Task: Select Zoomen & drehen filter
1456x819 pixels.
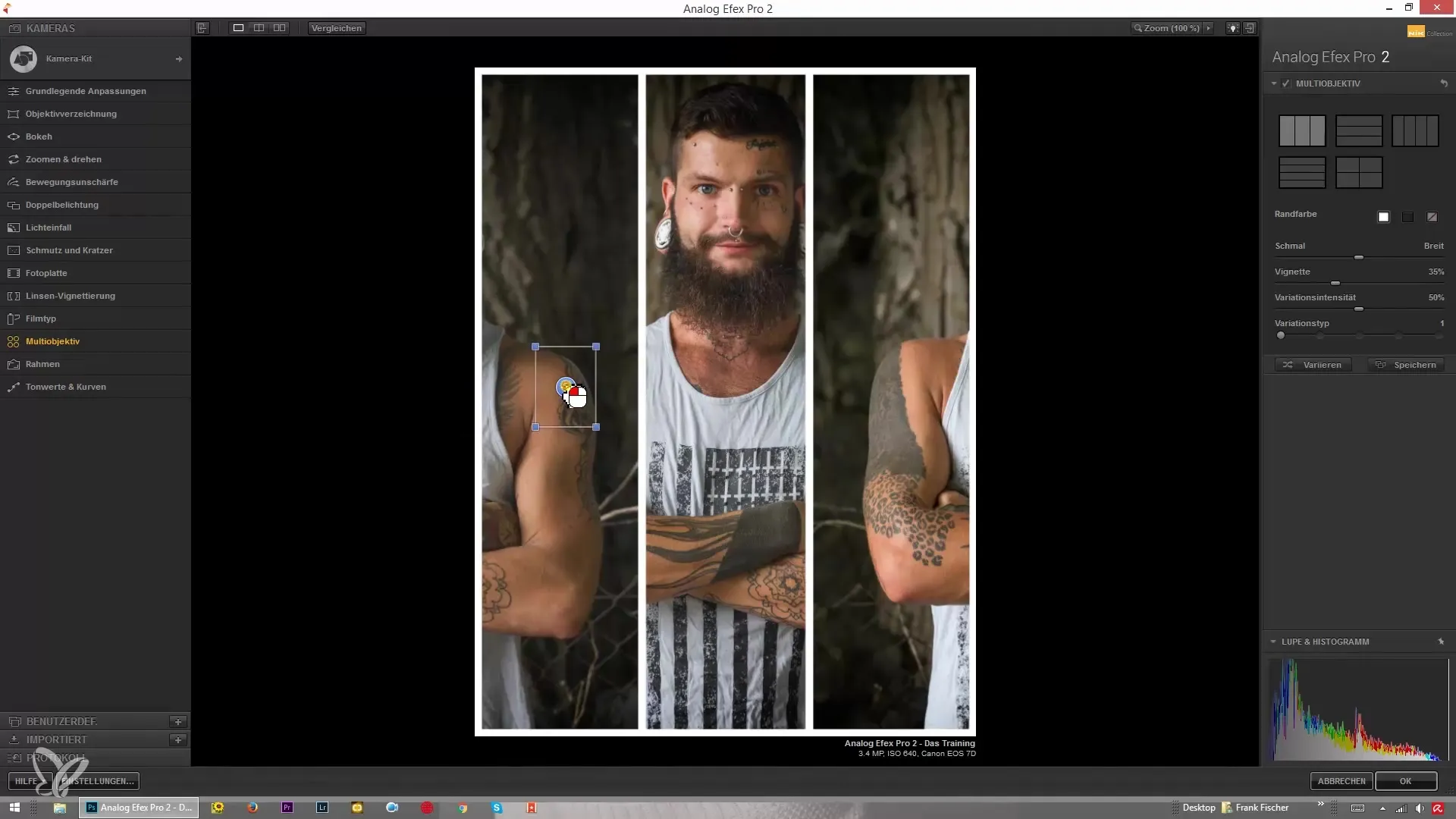Action: coord(96,159)
